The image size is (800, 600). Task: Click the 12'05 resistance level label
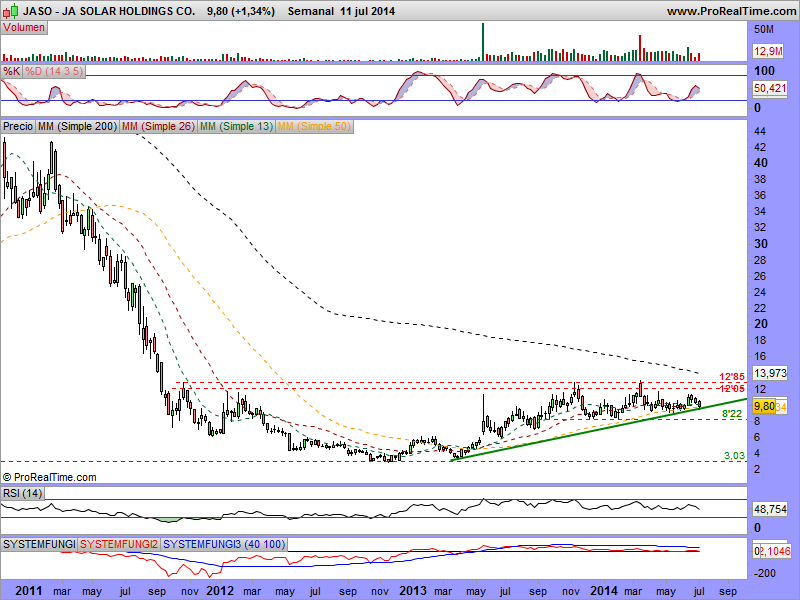click(732, 388)
